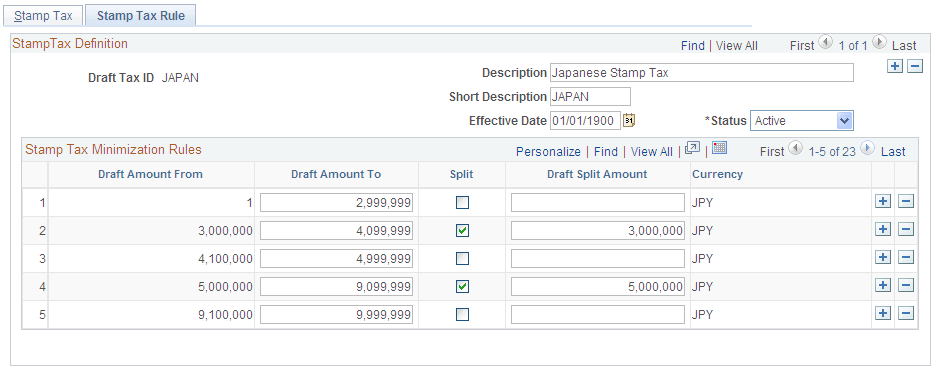This screenshot has width=938, height=372.
Task: Edit Draft Amount To 9,999,999 field
Action: [x=336, y=315]
